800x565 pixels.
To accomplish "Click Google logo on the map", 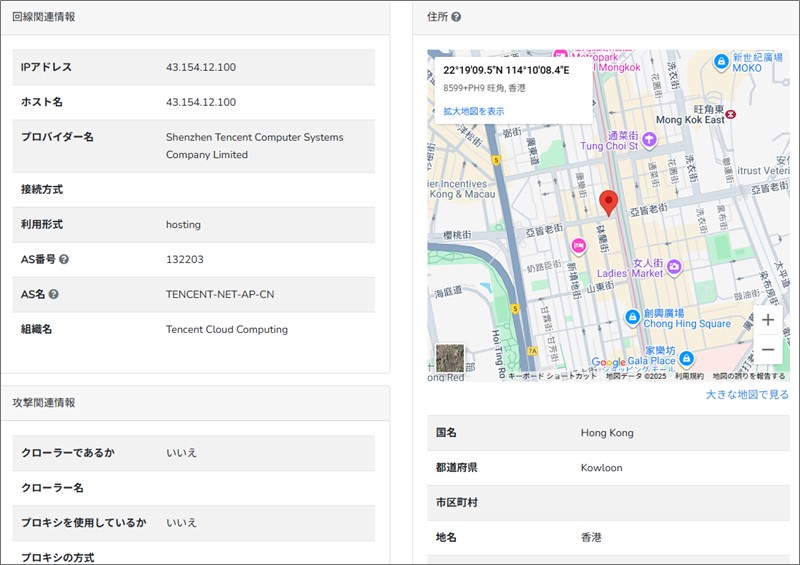I will tap(608, 362).
